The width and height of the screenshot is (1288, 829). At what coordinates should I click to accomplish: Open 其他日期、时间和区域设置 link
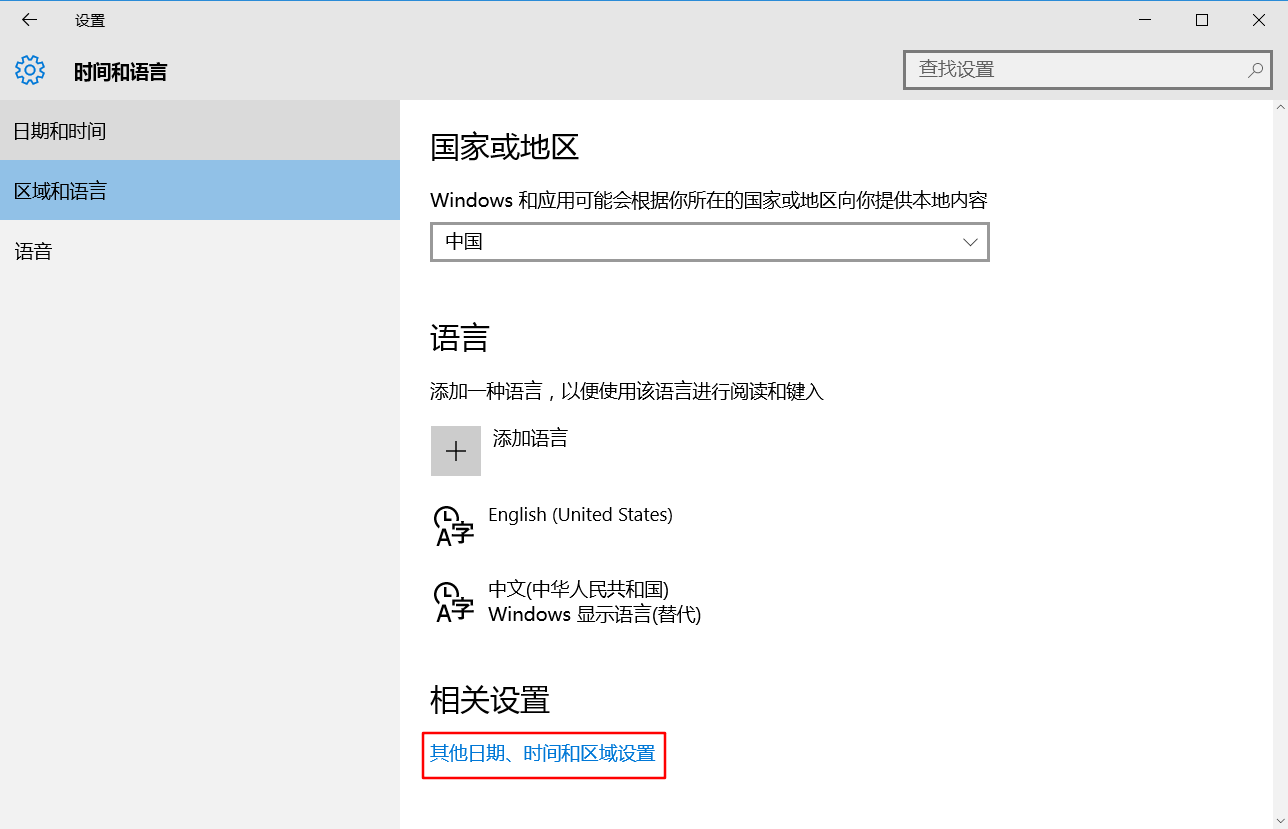pyautogui.click(x=544, y=753)
